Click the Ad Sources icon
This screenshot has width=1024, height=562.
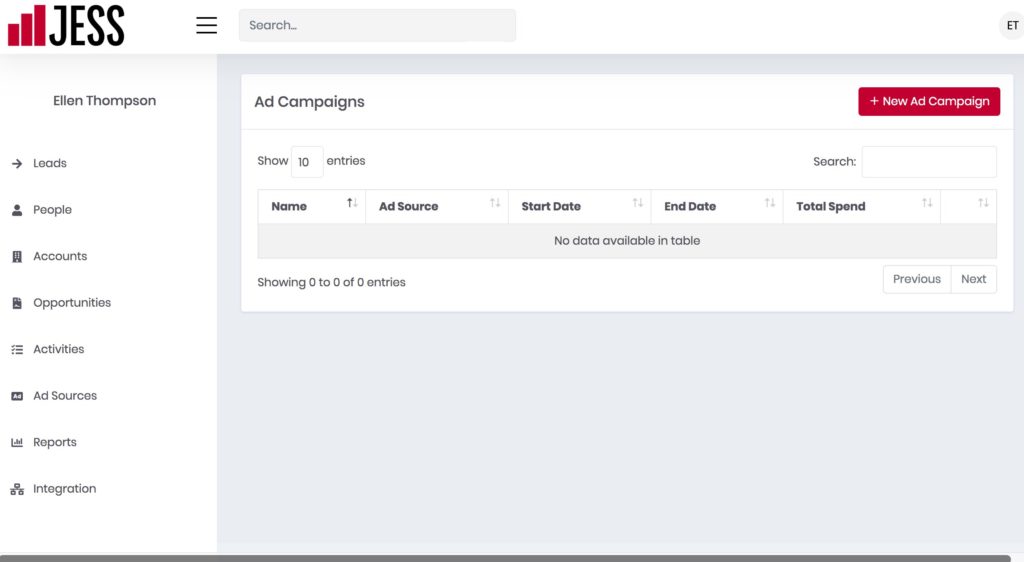point(17,396)
